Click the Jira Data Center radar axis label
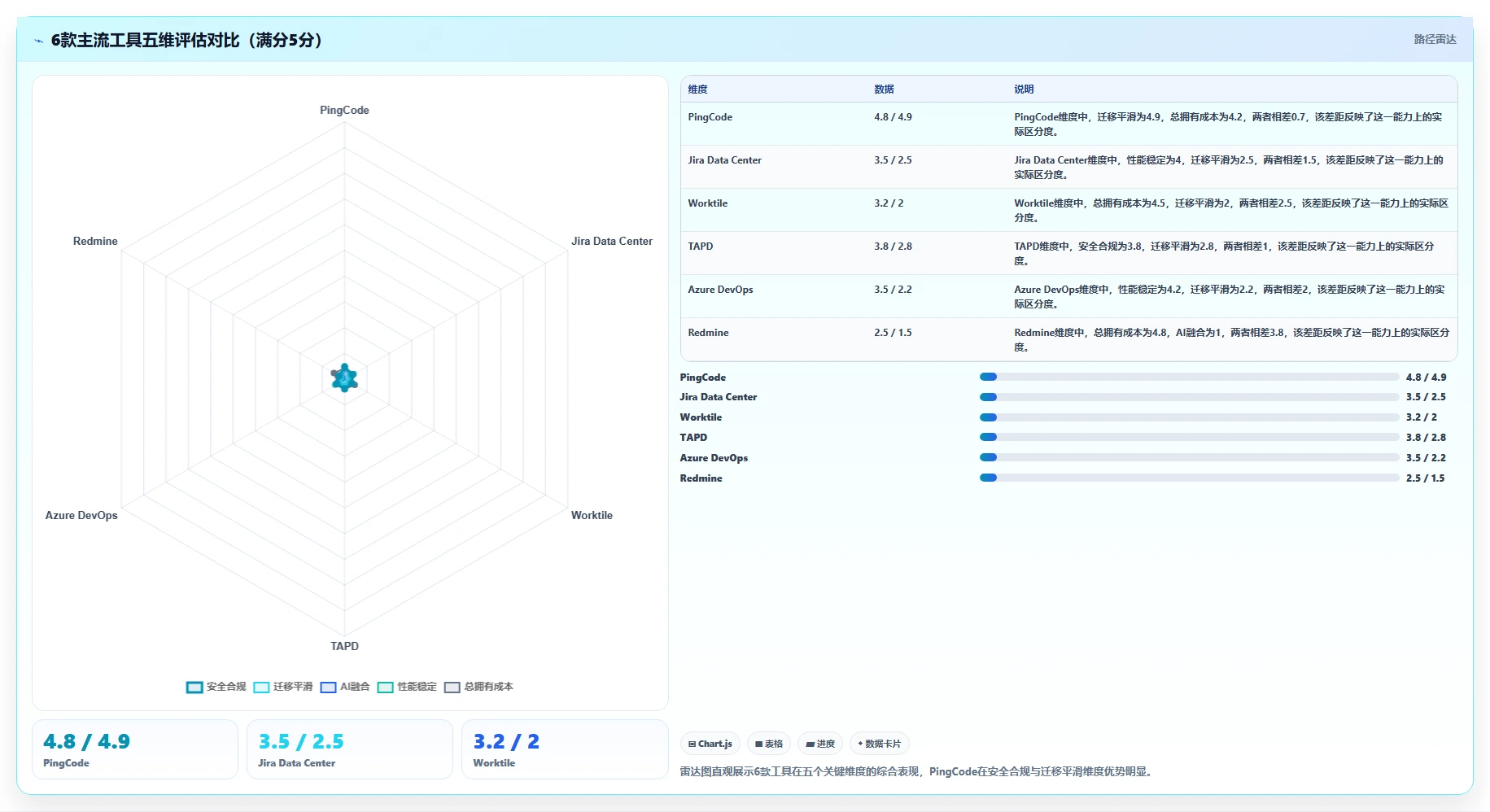This screenshot has width=1490, height=812. pyautogui.click(x=611, y=241)
